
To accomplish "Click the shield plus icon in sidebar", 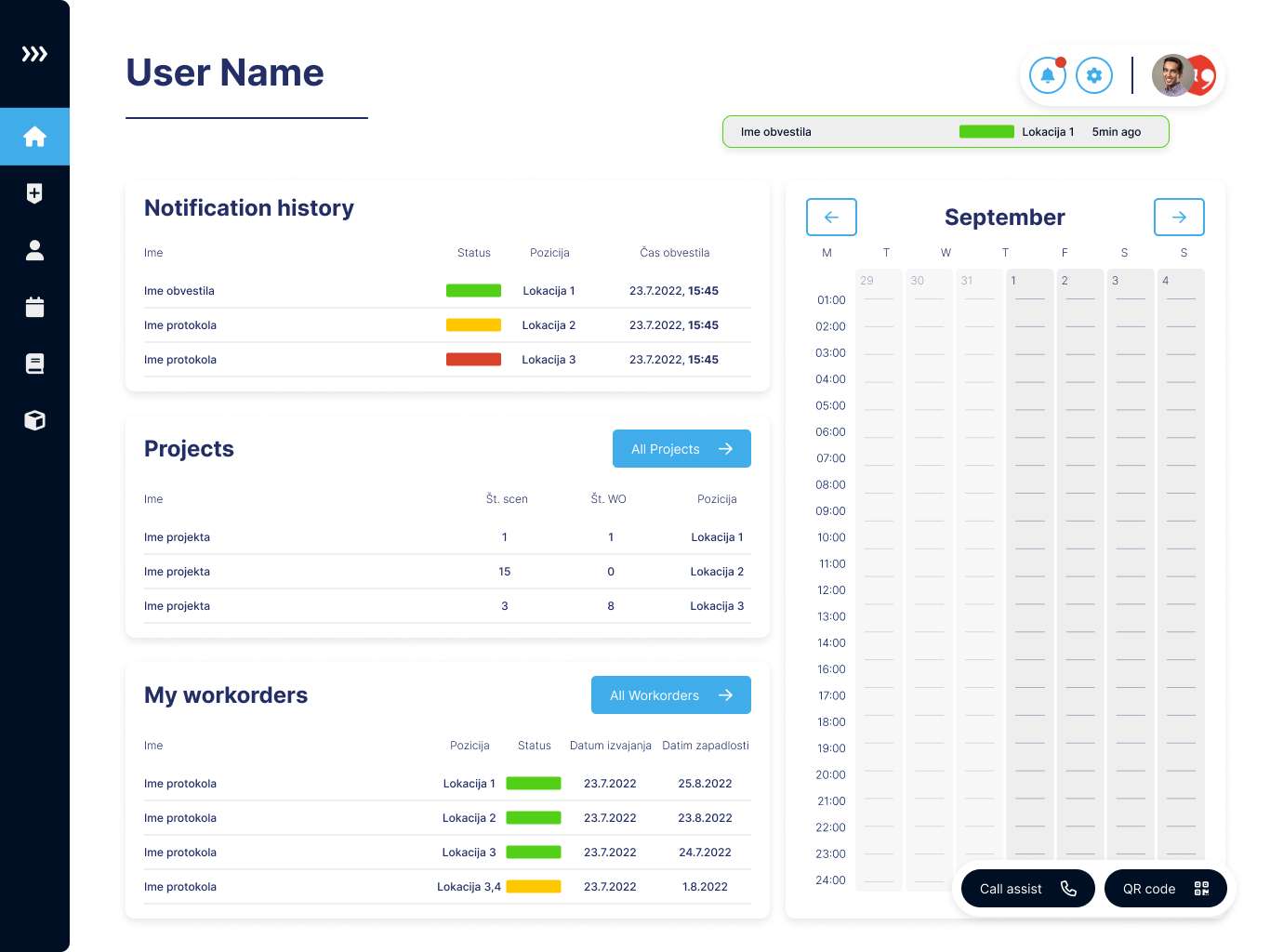I will [34, 193].
